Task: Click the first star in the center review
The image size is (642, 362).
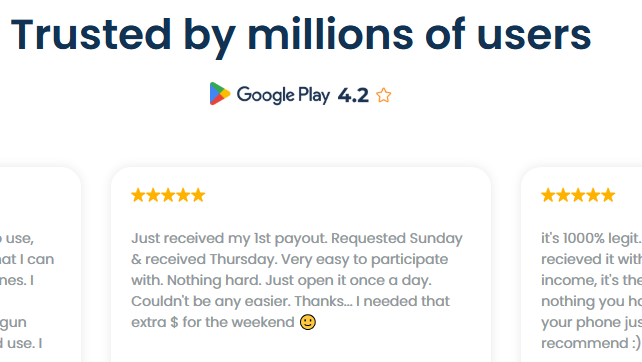Action: pyautogui.click(x=138, y=195)
